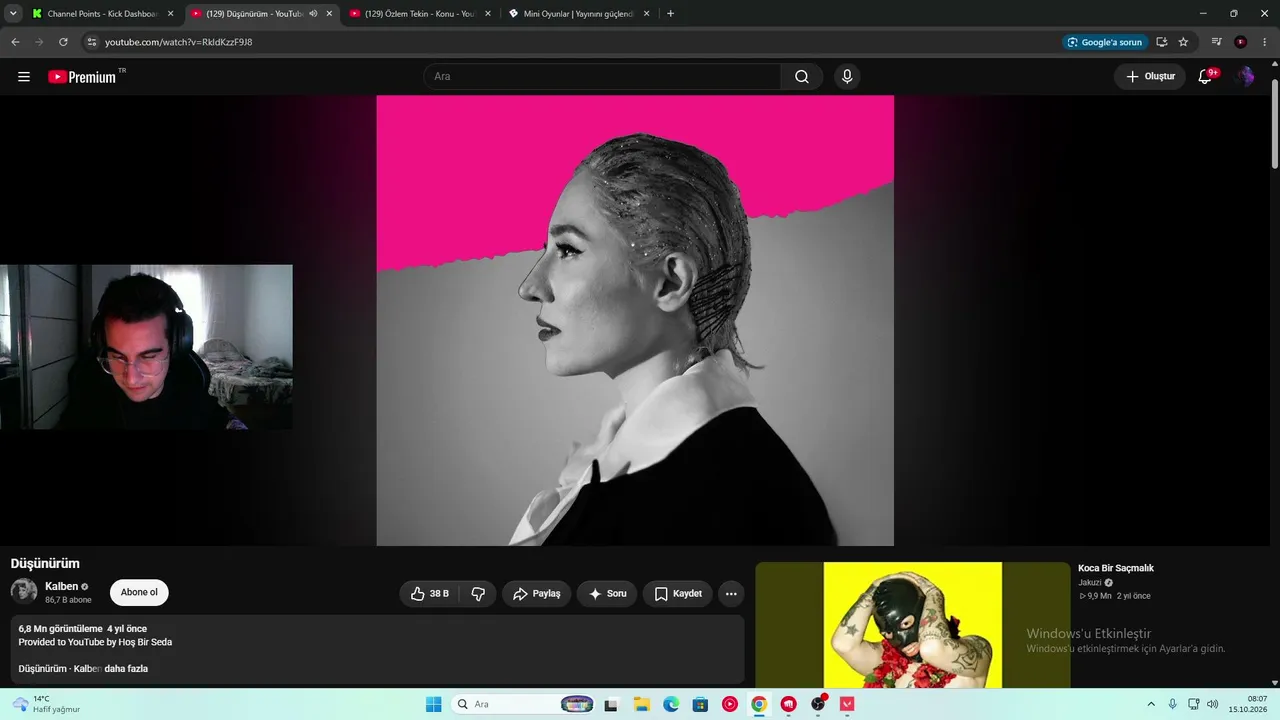Open File Explorer from taskbar
Screen dimensions: 1280x720
click(x=641, y=704)
